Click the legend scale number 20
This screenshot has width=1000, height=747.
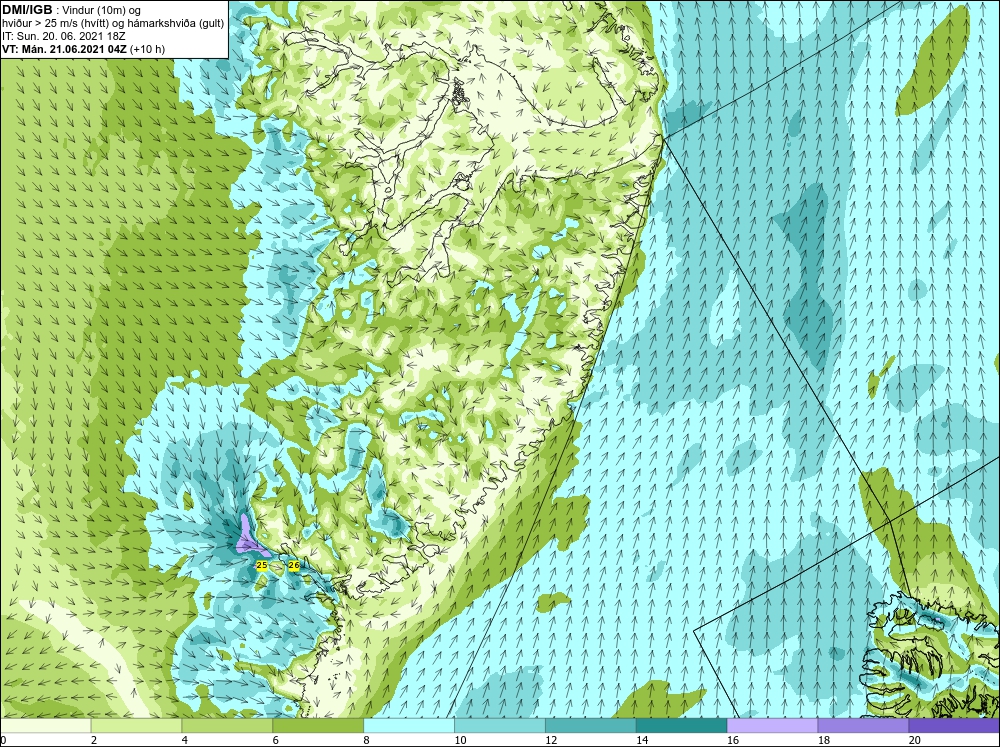point(915,740)
